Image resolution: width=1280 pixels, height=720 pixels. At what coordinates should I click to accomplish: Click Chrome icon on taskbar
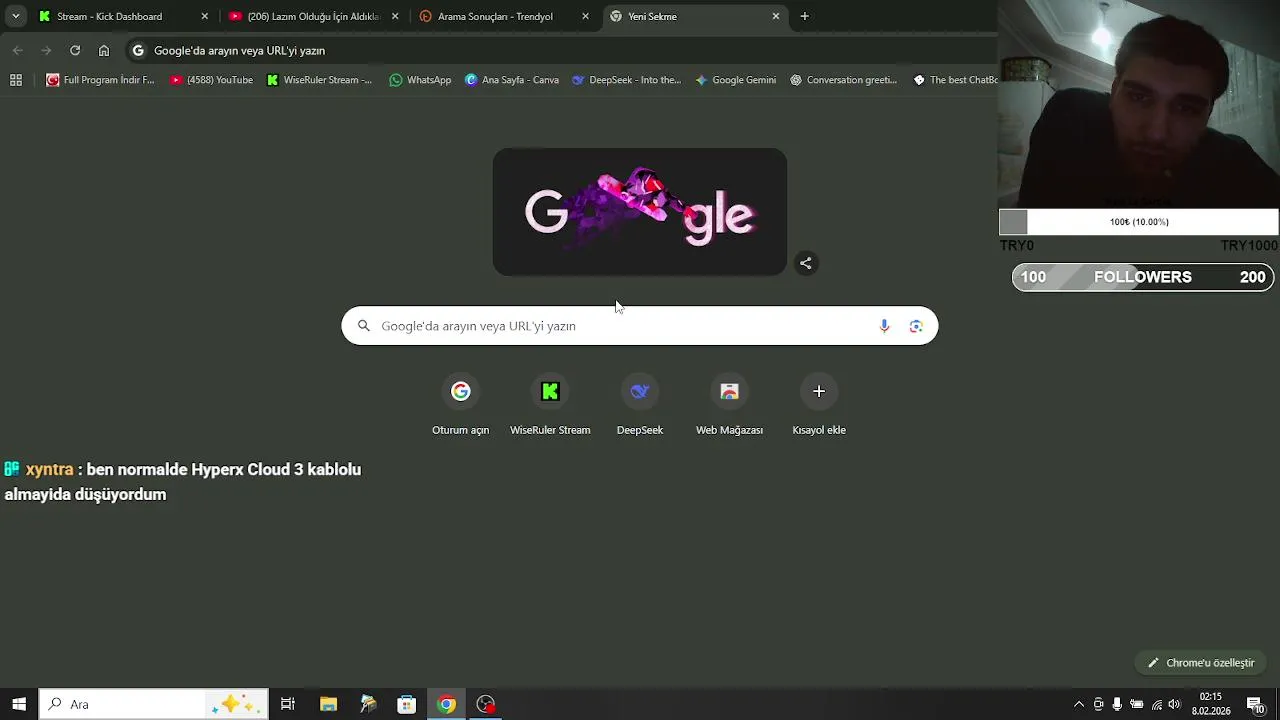click(x=446, y=704)
